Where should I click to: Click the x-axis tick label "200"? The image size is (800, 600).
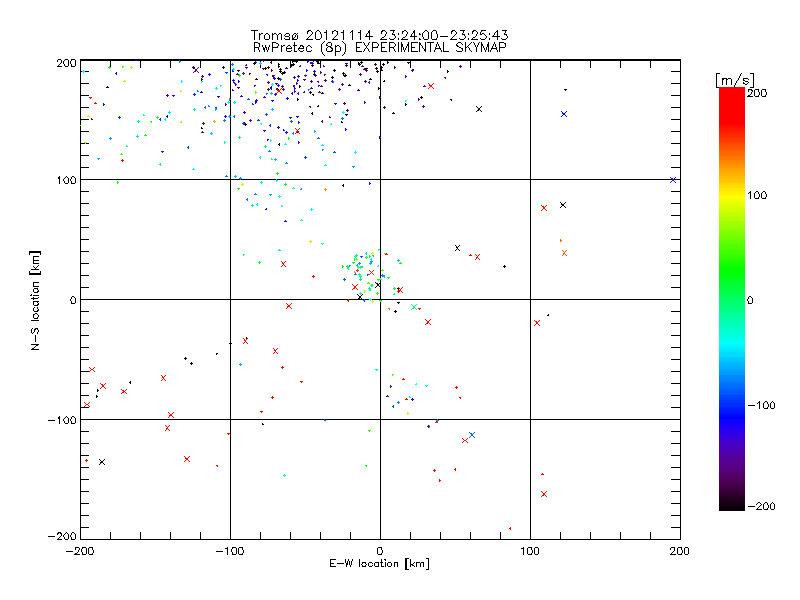(680, 551)
